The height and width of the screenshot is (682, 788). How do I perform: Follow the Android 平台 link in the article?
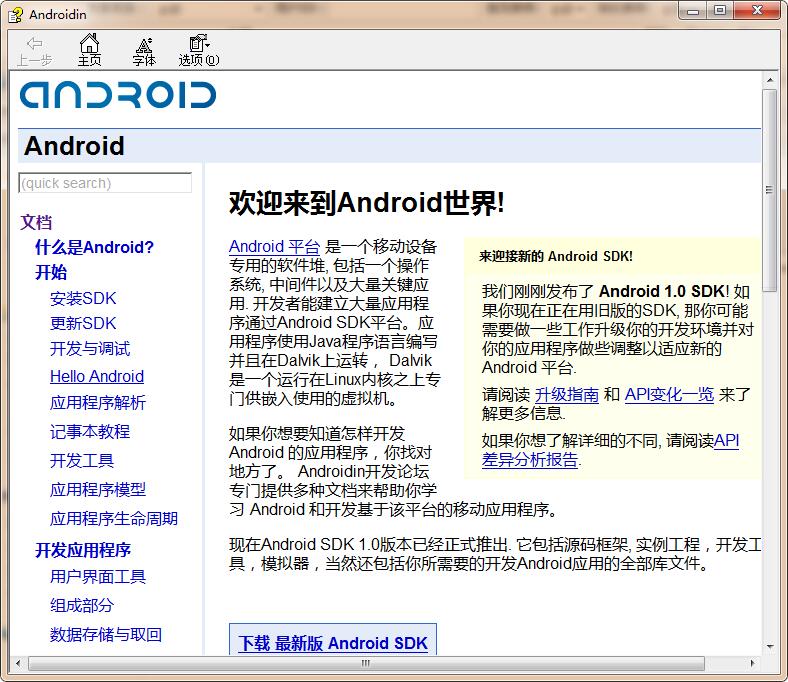(274, 247)
